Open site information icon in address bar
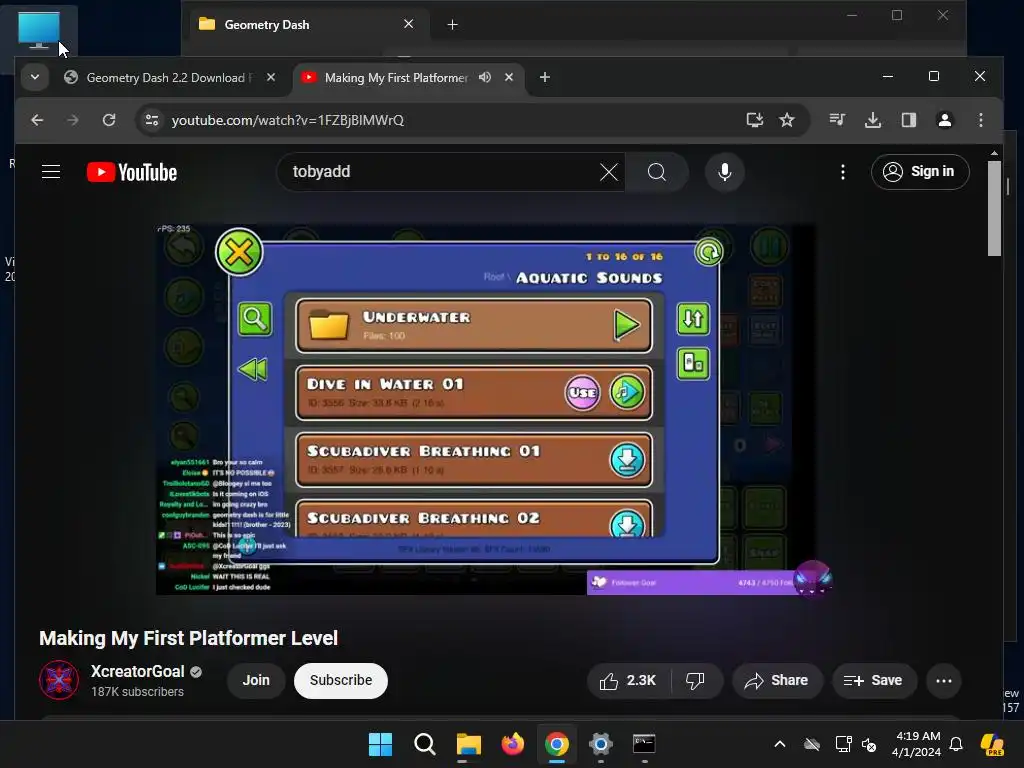 pos(152,120)
